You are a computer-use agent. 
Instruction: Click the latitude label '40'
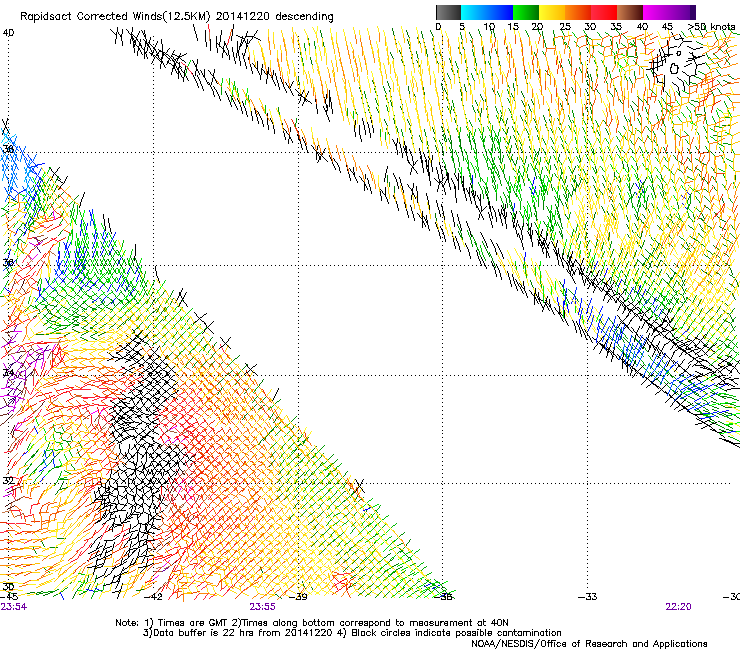point(8,33)
